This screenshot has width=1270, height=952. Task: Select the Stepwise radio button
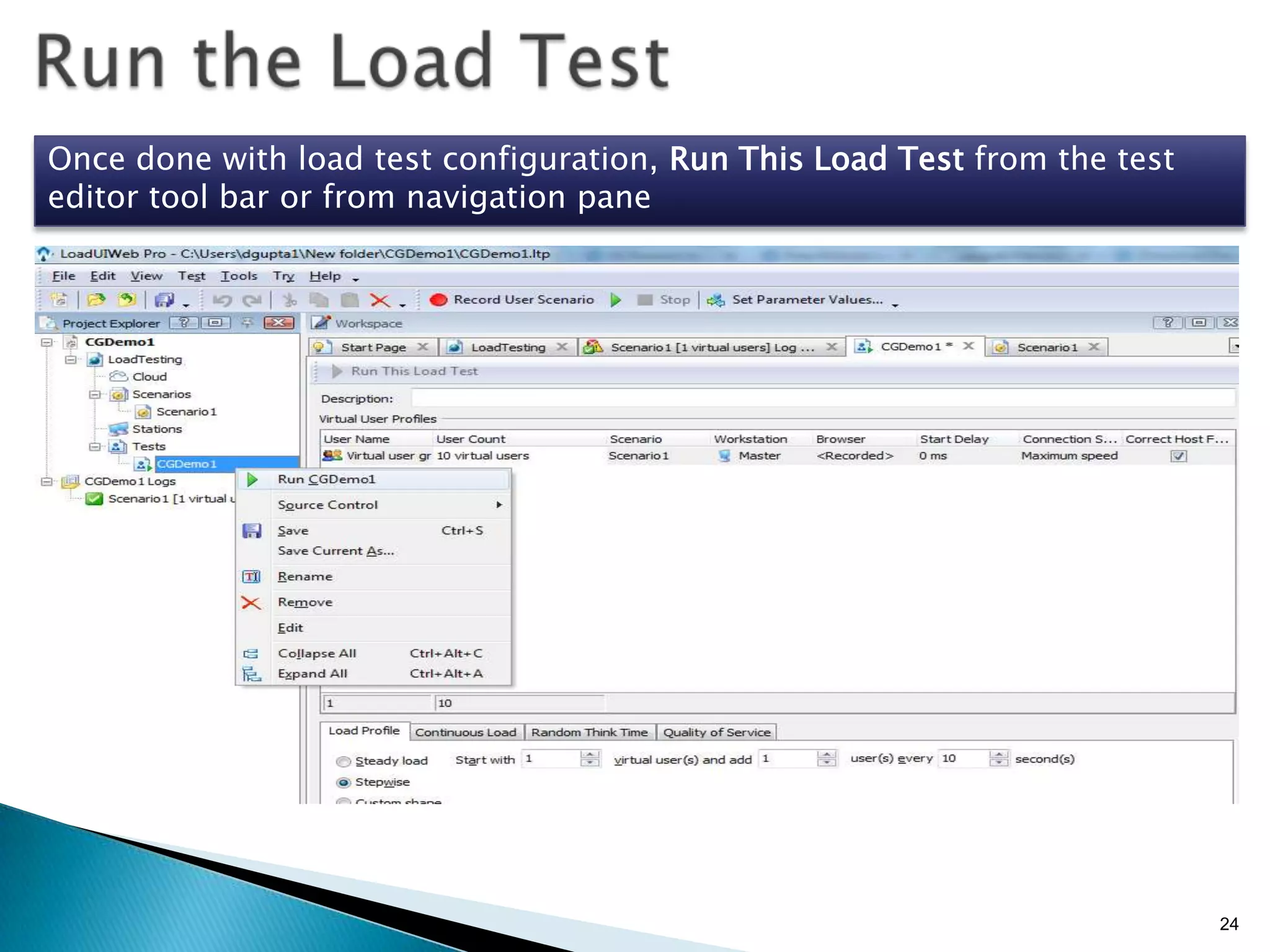tap(343, 783)
